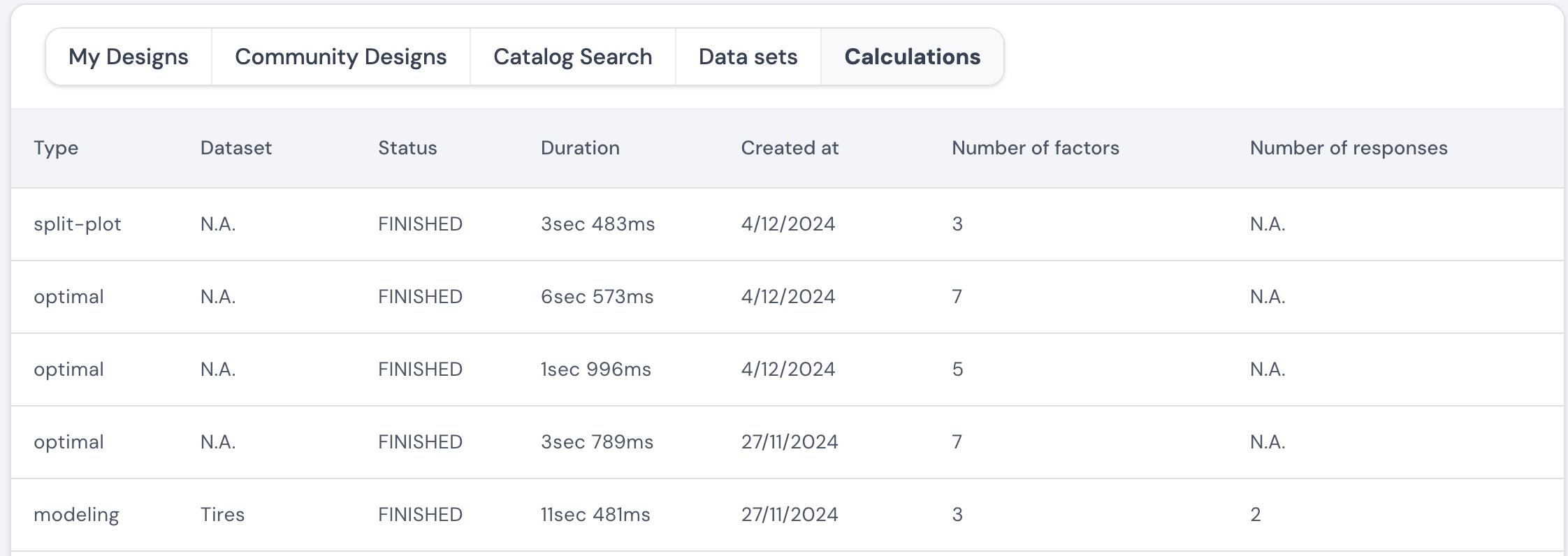
Task: Click the Number of responses header
Action: 1349,148
